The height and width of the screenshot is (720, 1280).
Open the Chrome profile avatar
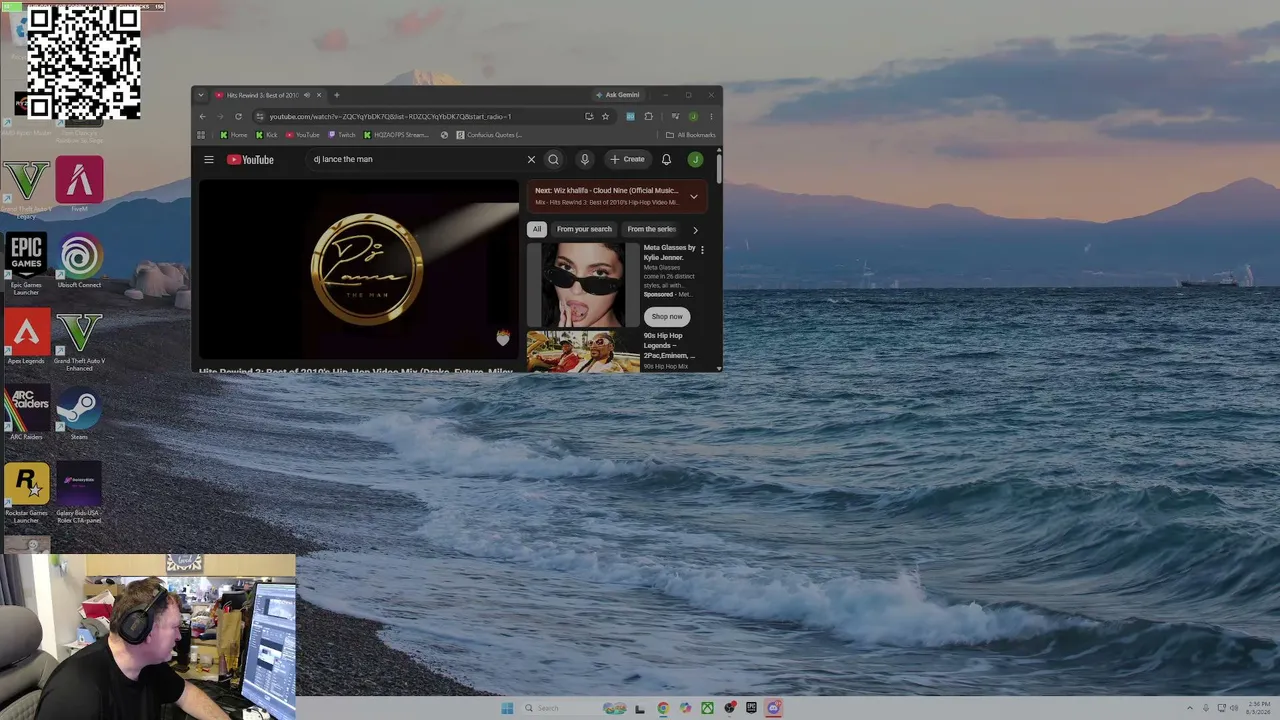tap(693, 116)
